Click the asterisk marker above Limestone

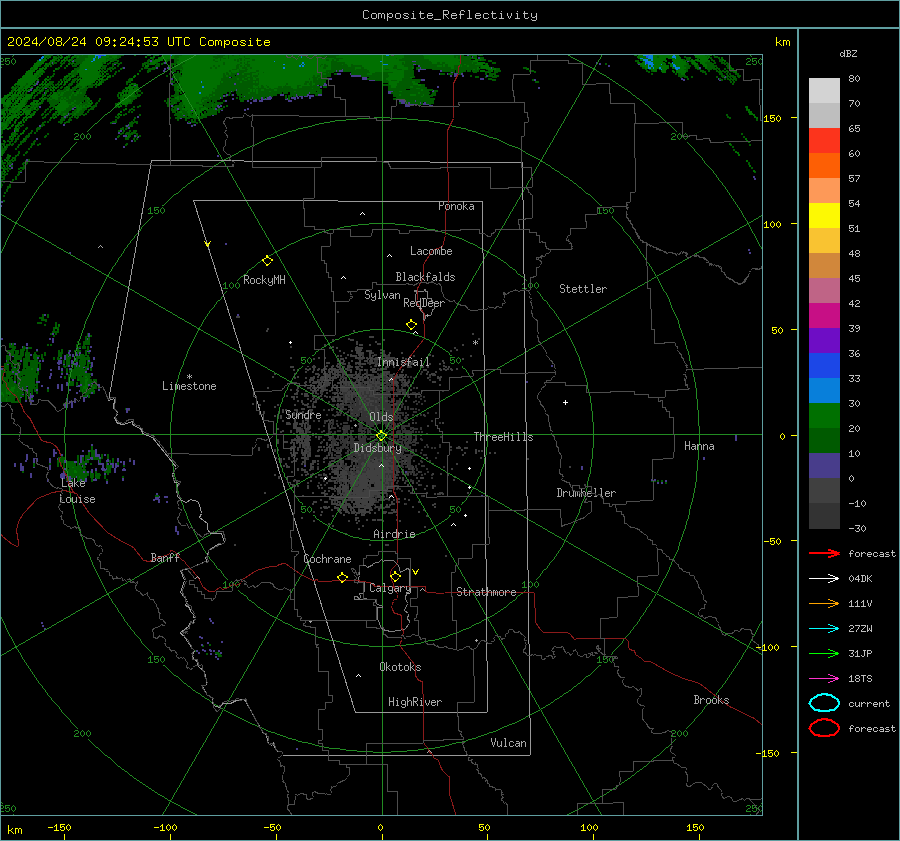pos(189,377)
